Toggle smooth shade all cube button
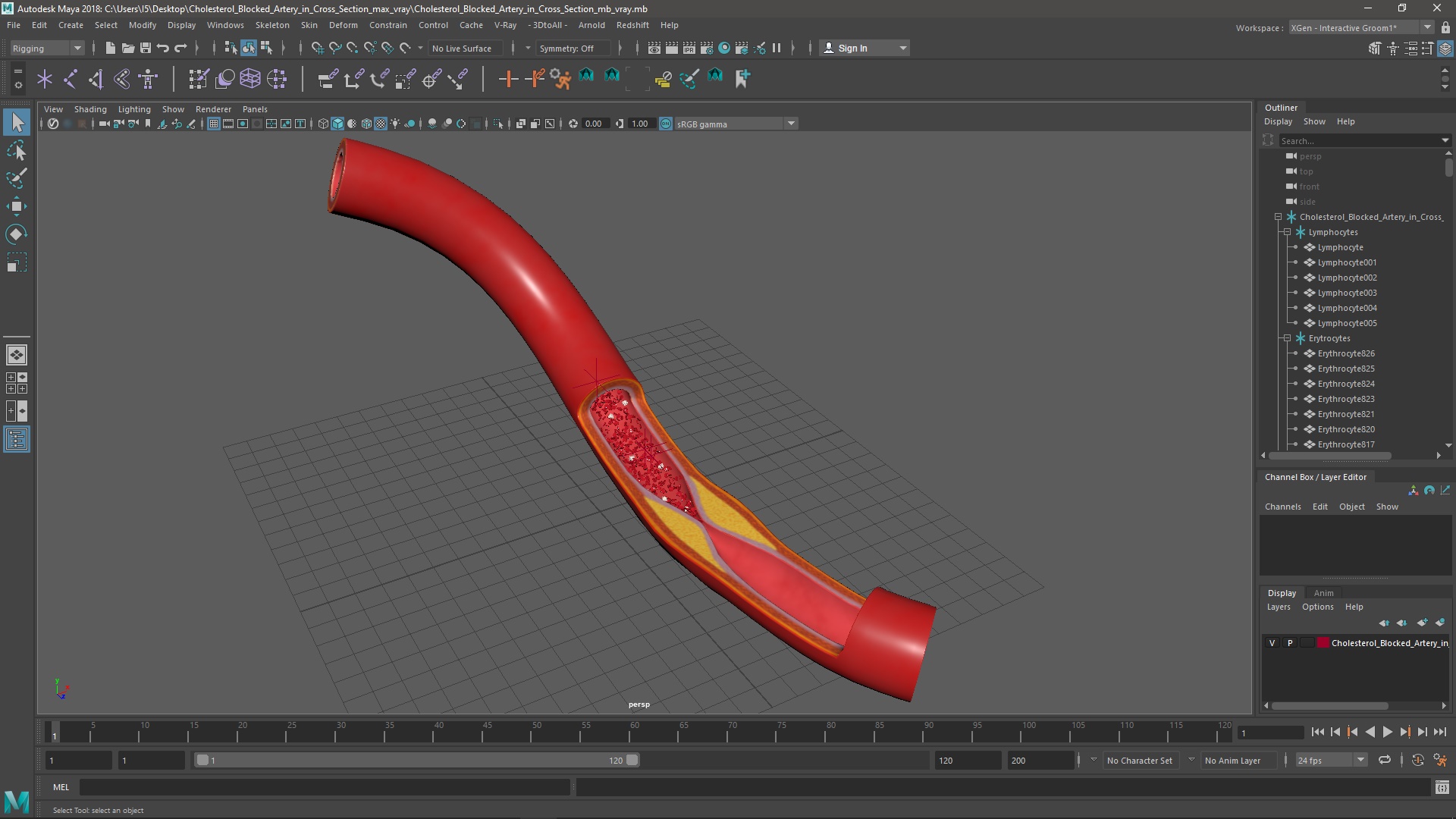Viewport: 1456px width, 819px height. [337, 124]
